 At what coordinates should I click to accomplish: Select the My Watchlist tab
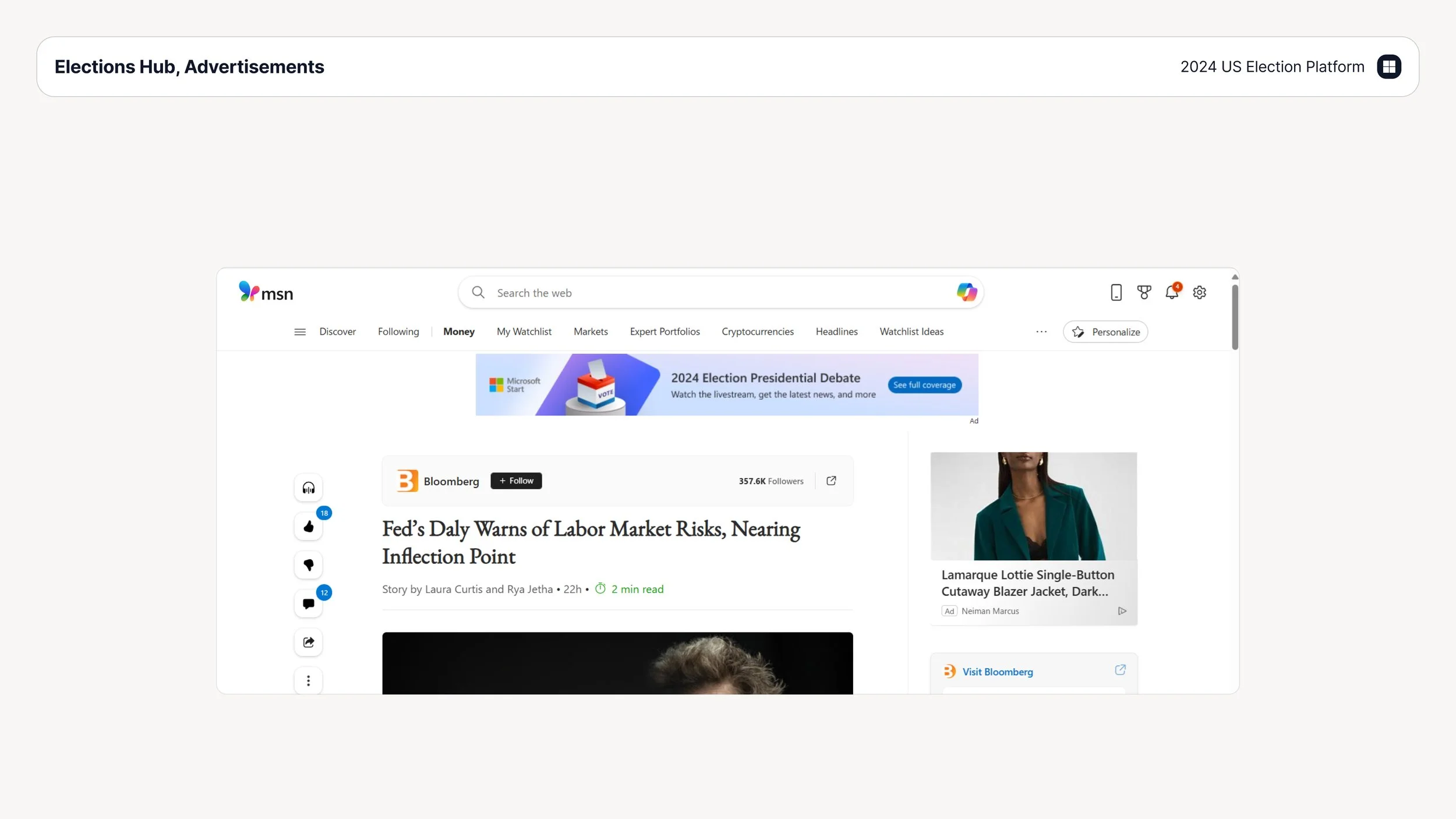tap(524, 332)
